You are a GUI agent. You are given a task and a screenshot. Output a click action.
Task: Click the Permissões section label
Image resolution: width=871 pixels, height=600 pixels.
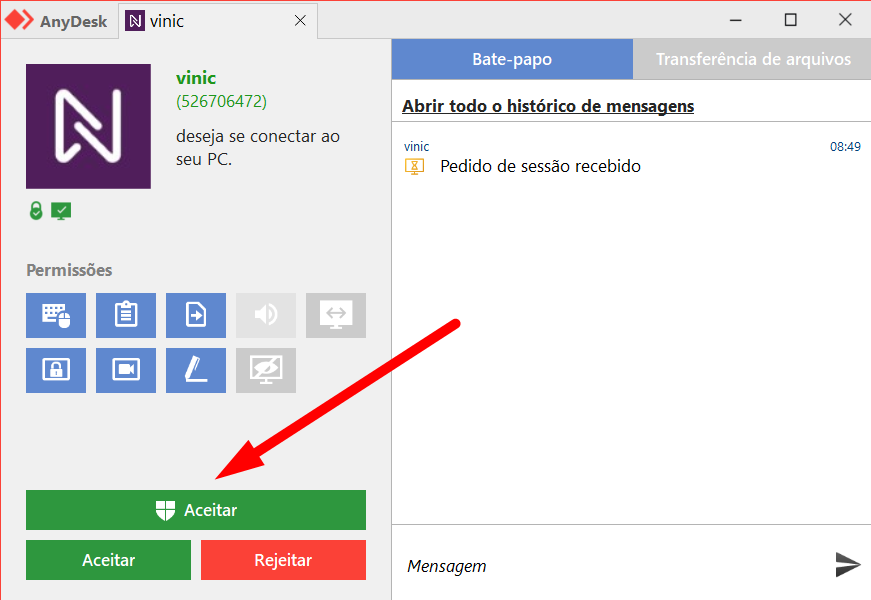coord(69,270)
